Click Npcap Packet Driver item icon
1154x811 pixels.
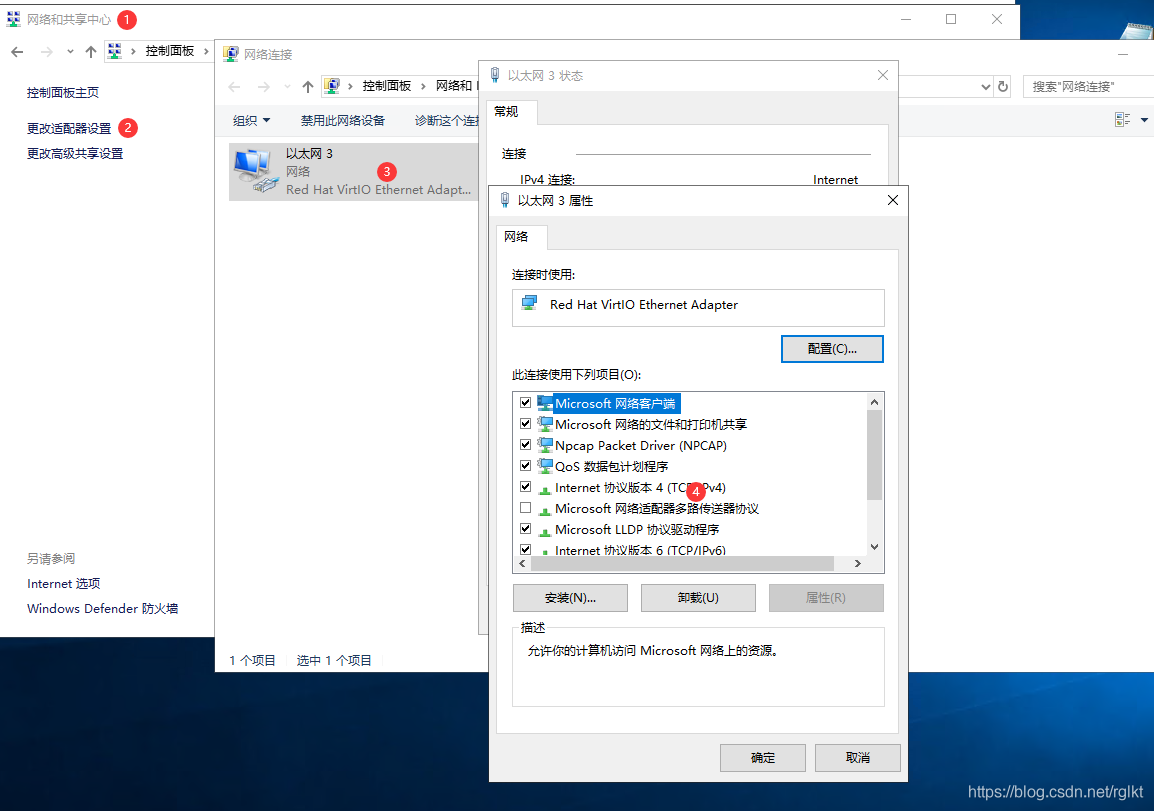(x=545, y=445)
